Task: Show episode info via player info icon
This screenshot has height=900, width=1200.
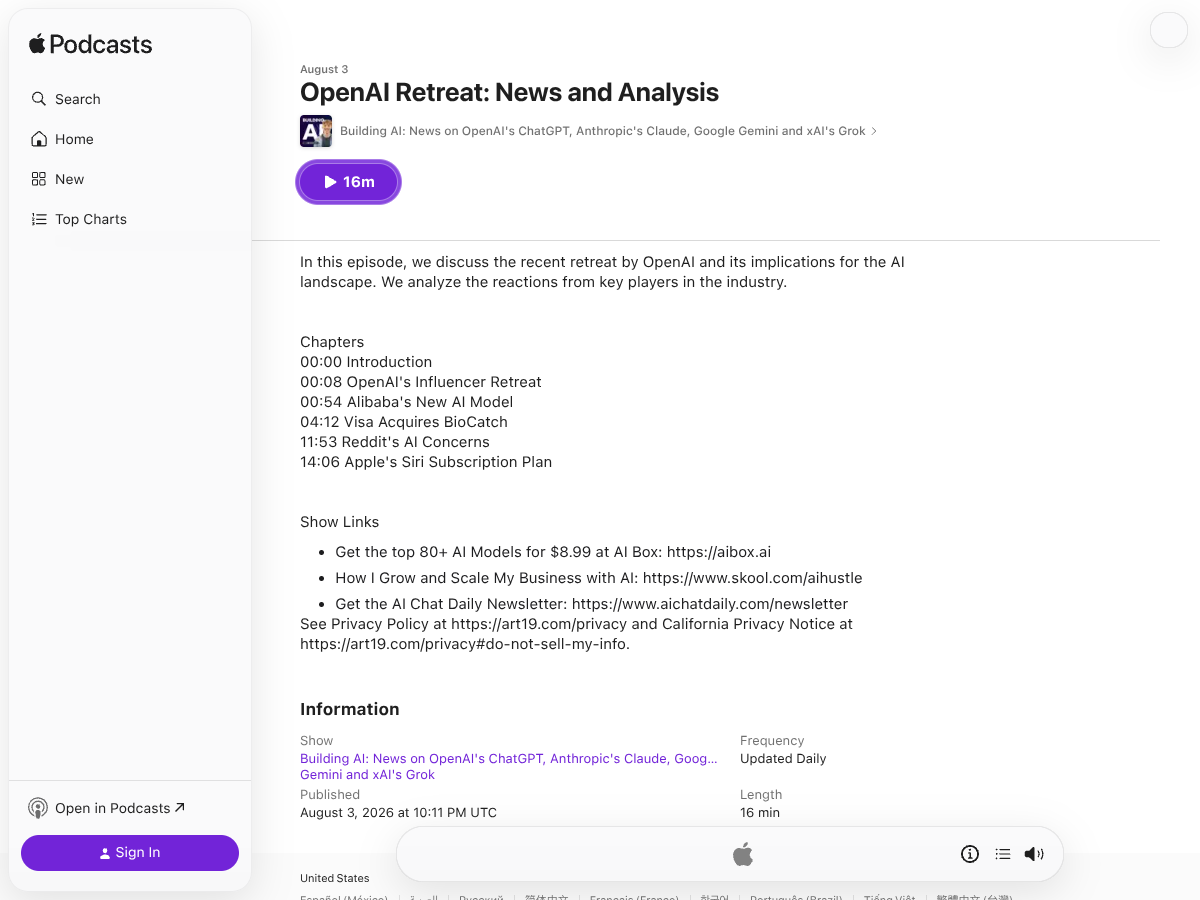Action: click(970, 854)
